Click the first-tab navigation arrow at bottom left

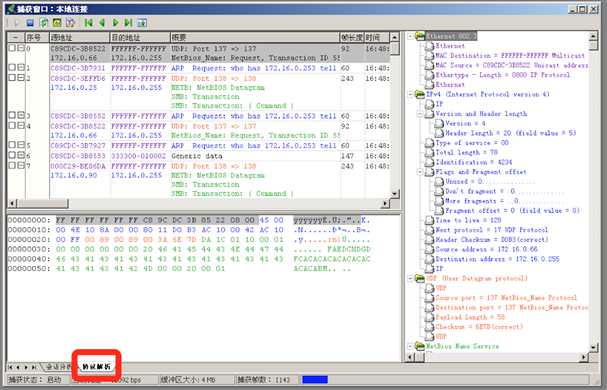pos(10,367)
